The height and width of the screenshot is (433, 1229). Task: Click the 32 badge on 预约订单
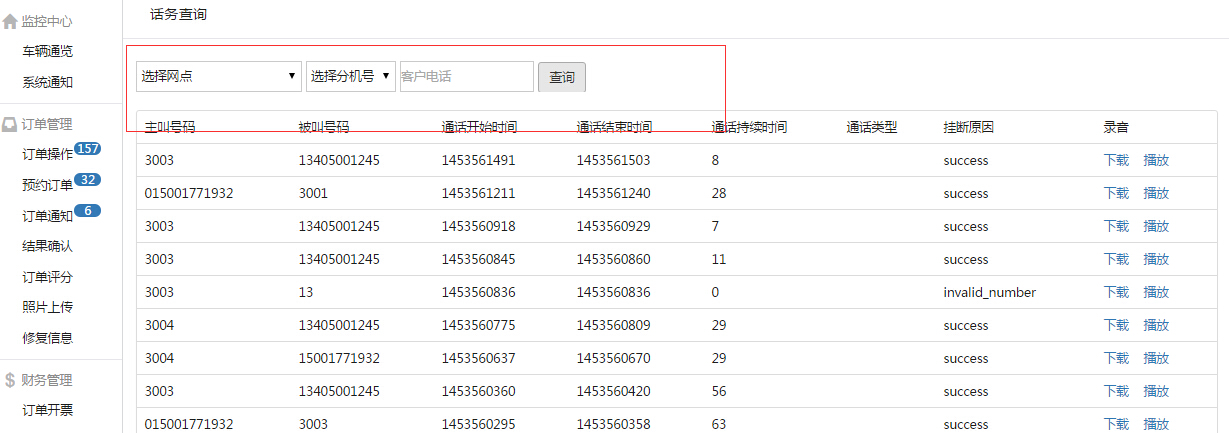pyautogui.click(x=88, y=180)
